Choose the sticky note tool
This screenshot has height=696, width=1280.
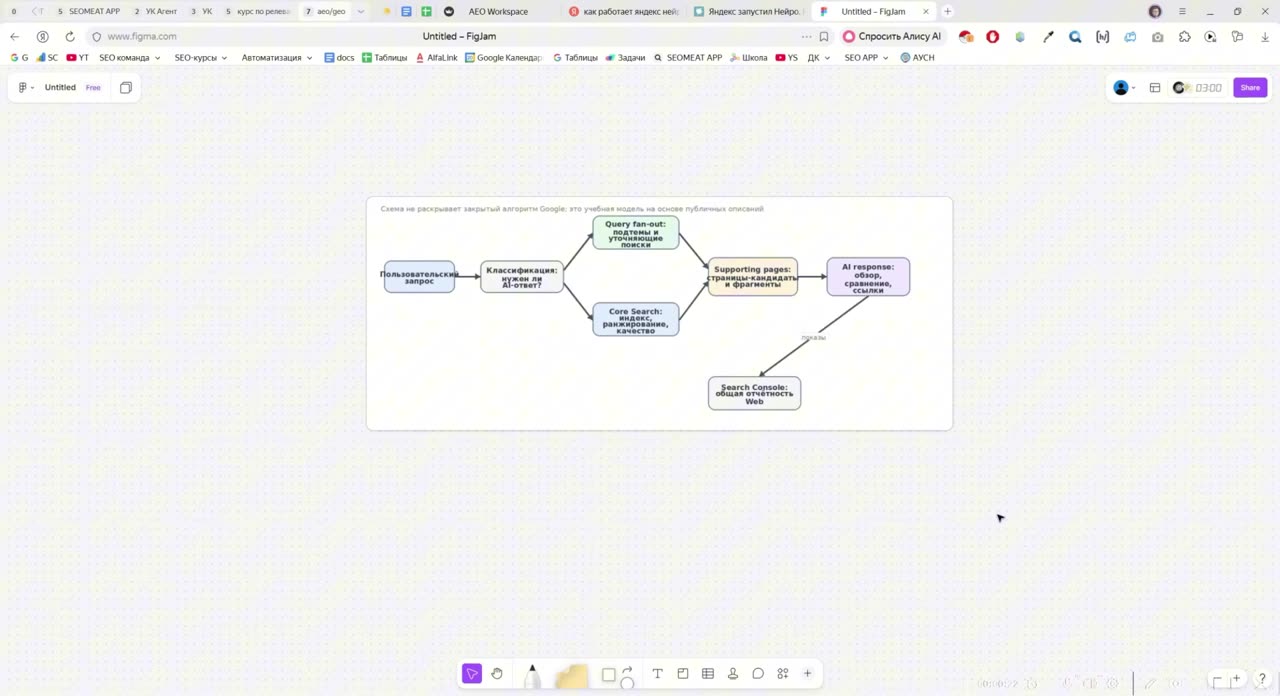[571, 677]
